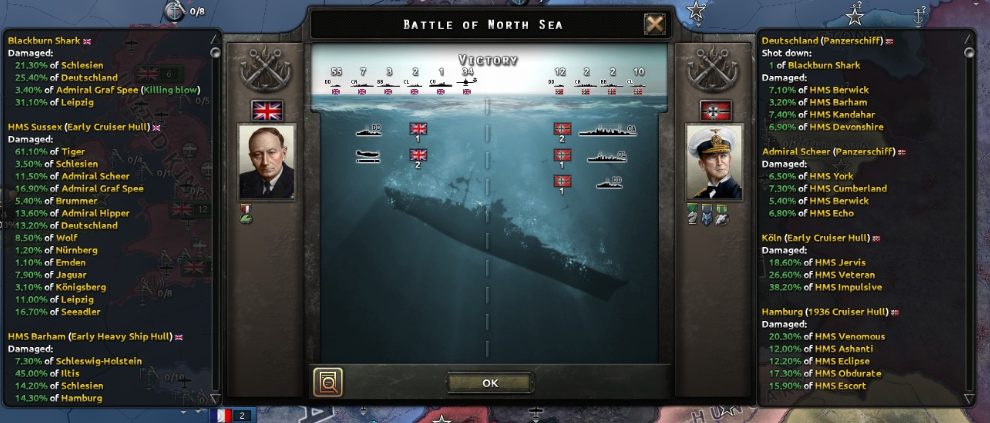Select the German Reich flag above the German admiral
Viewport: 990px width, 423px height.
pyautogui.click(x=715, y=110)
